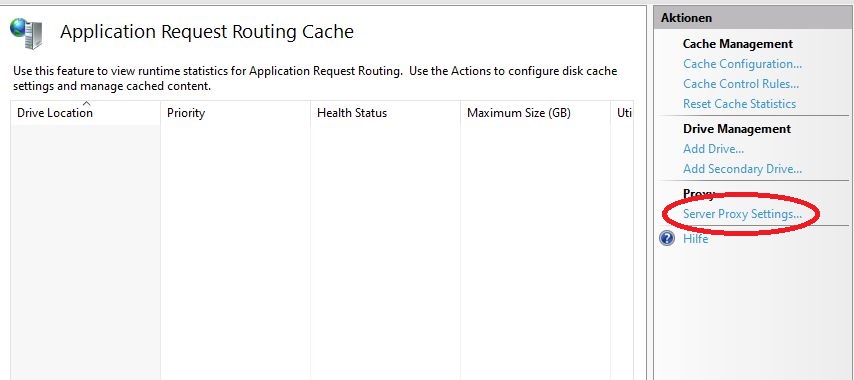Click the Application Request Routing globe server icon
The width and height of the screenshot is (854, 380).
tap(26, 33)
